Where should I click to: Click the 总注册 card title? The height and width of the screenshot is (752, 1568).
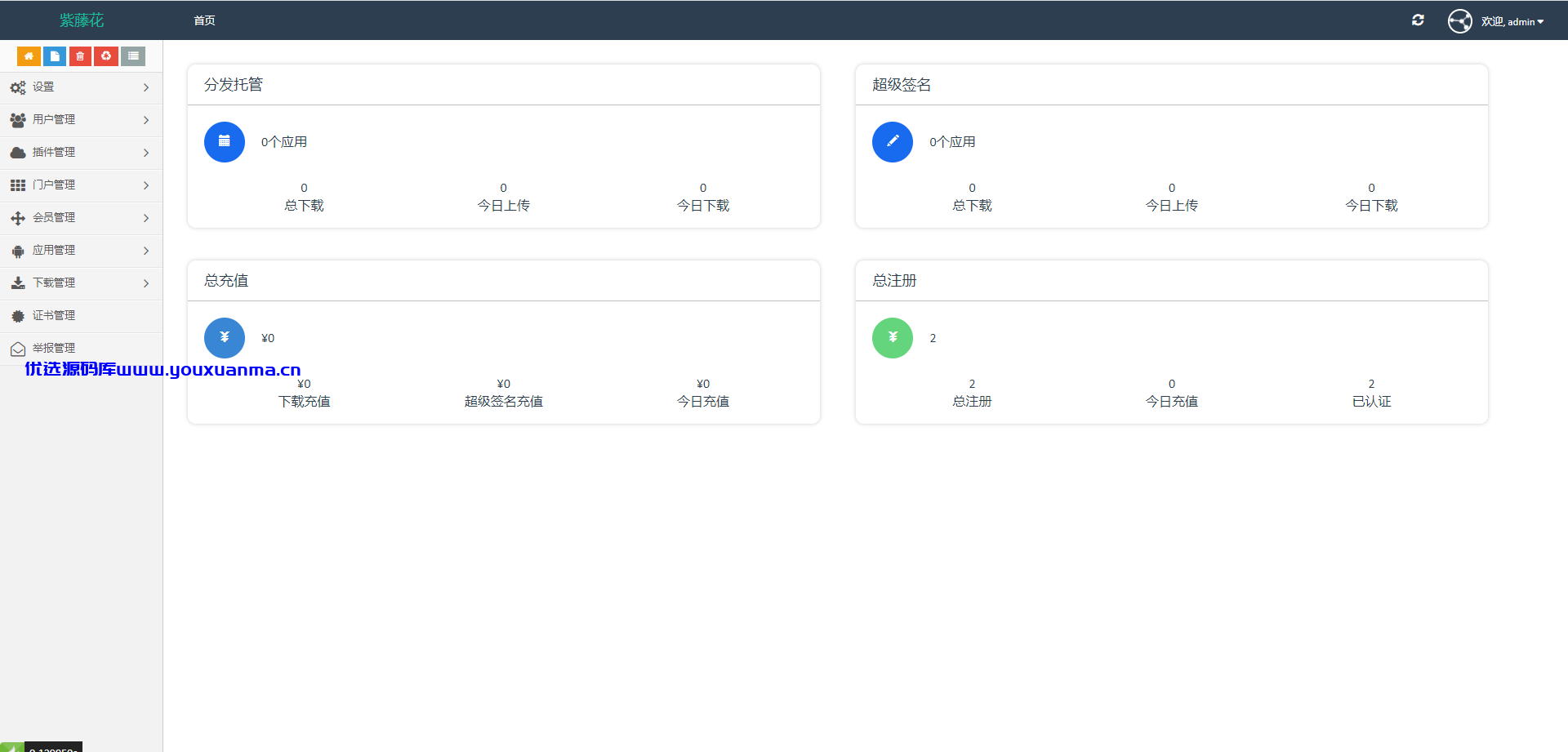(x=894, y=281)
